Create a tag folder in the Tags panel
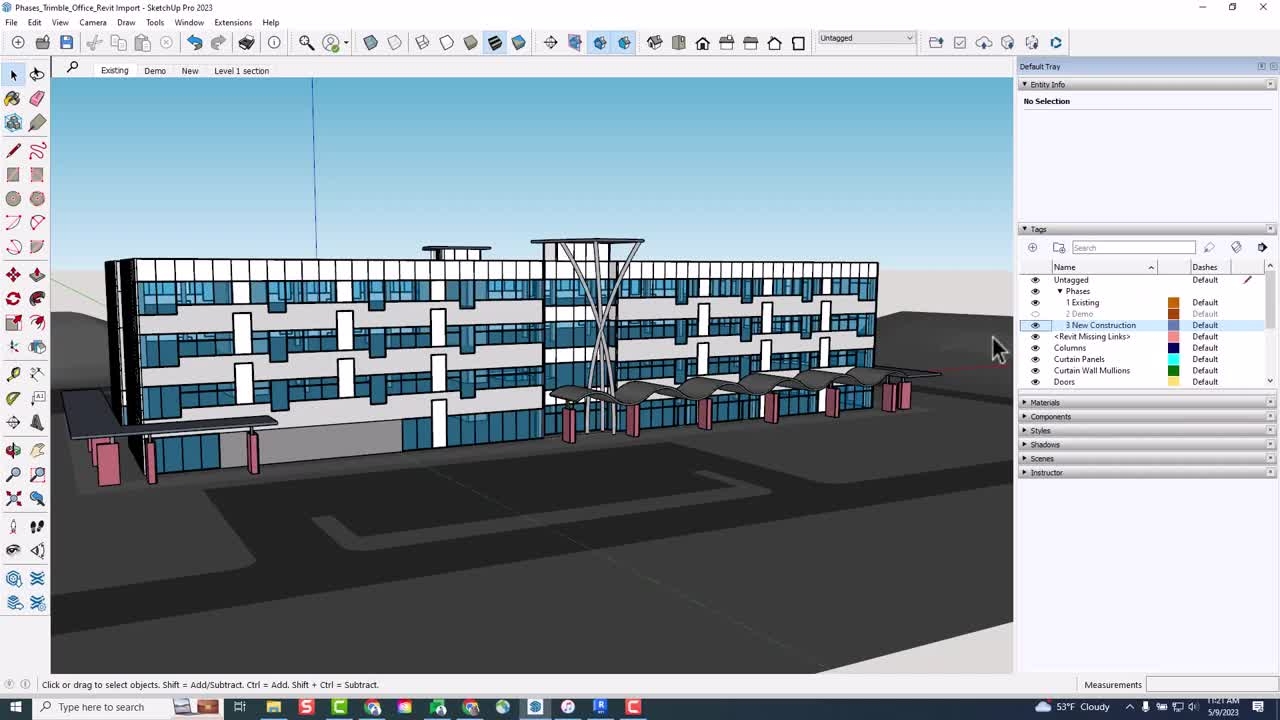Viewport: 1280px width, 720px height. pos(1059,247)
